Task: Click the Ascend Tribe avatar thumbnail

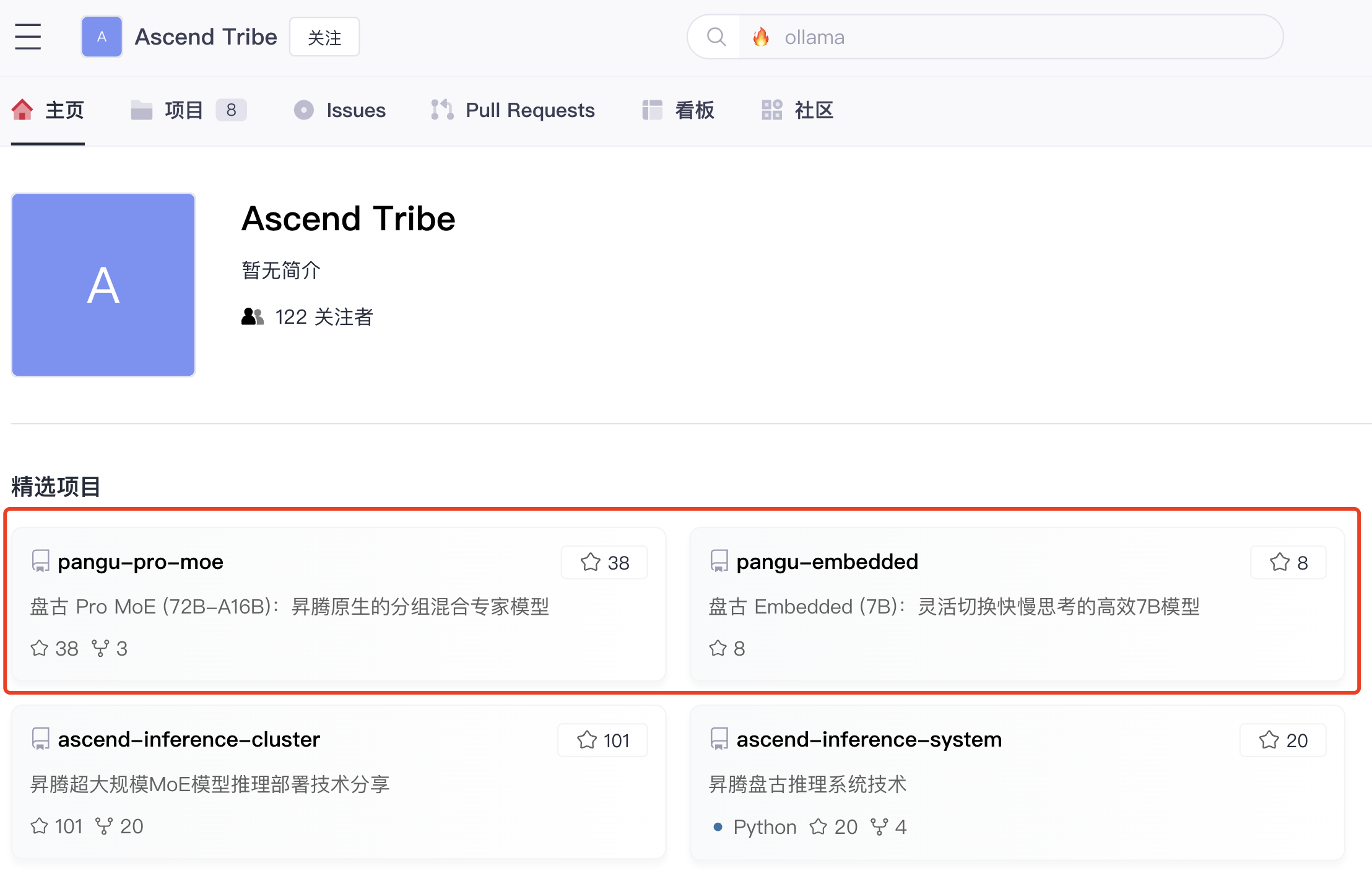Action: [x=102, y=37]
